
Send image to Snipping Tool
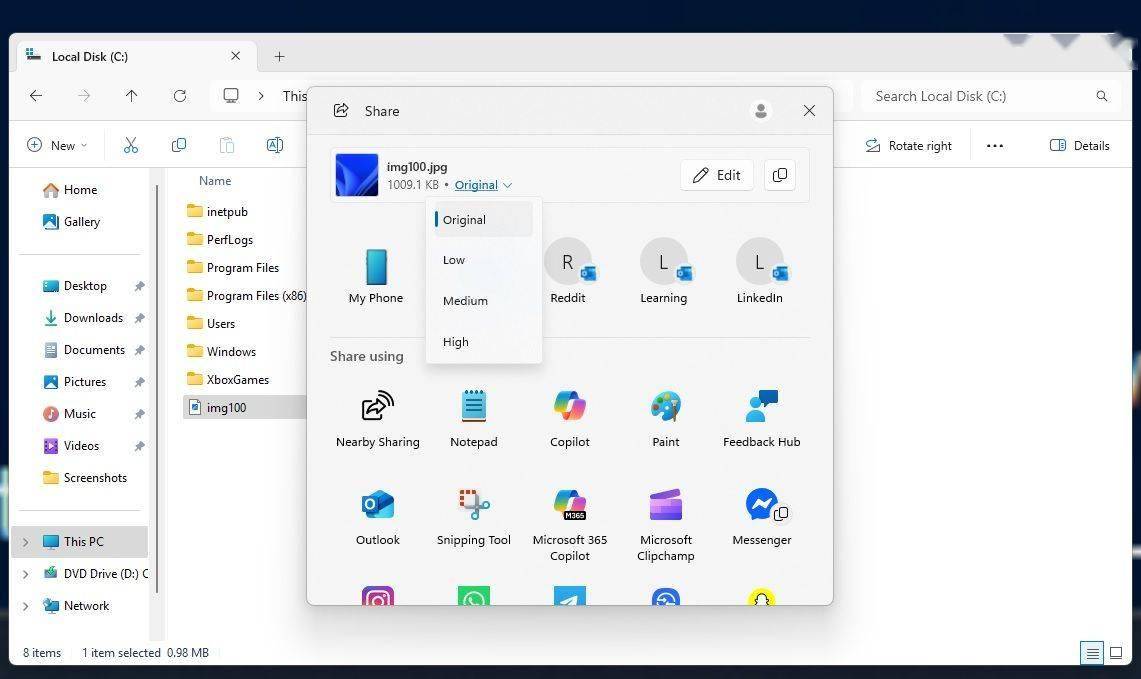[474, 517]
